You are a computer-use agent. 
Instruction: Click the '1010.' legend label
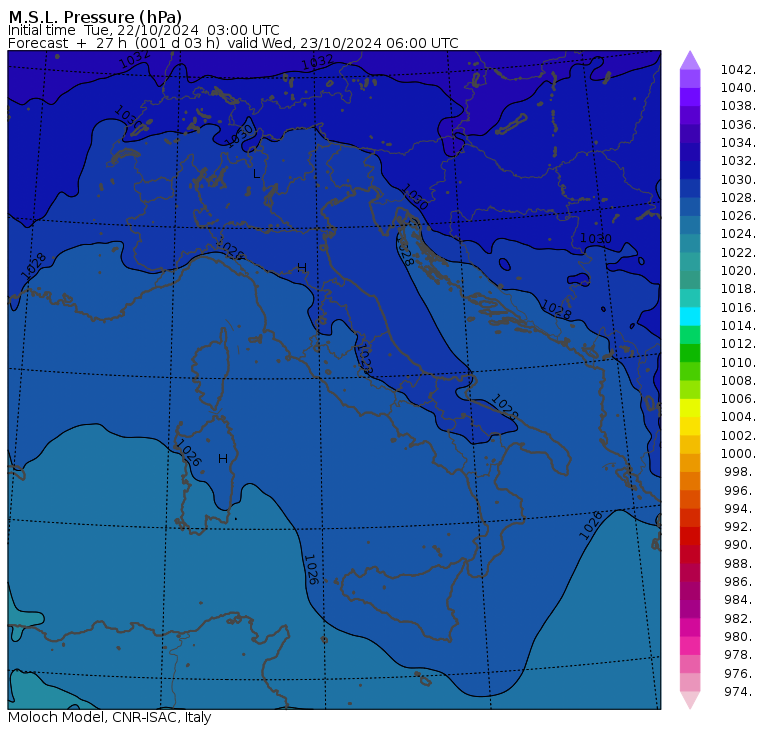point(738,362)
